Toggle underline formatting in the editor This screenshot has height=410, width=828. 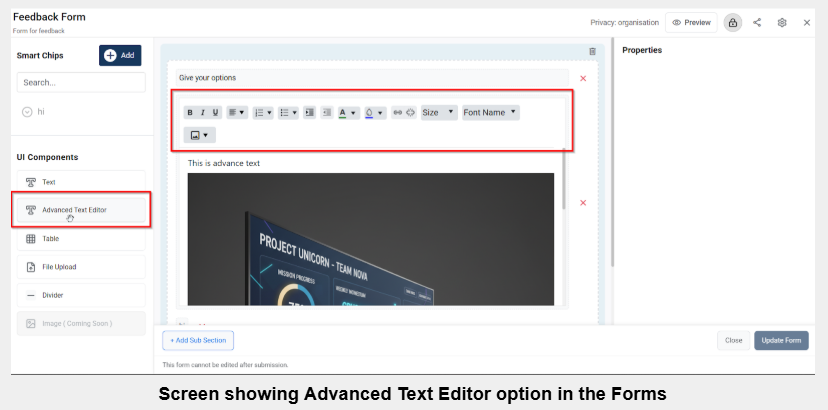[214, 113]
